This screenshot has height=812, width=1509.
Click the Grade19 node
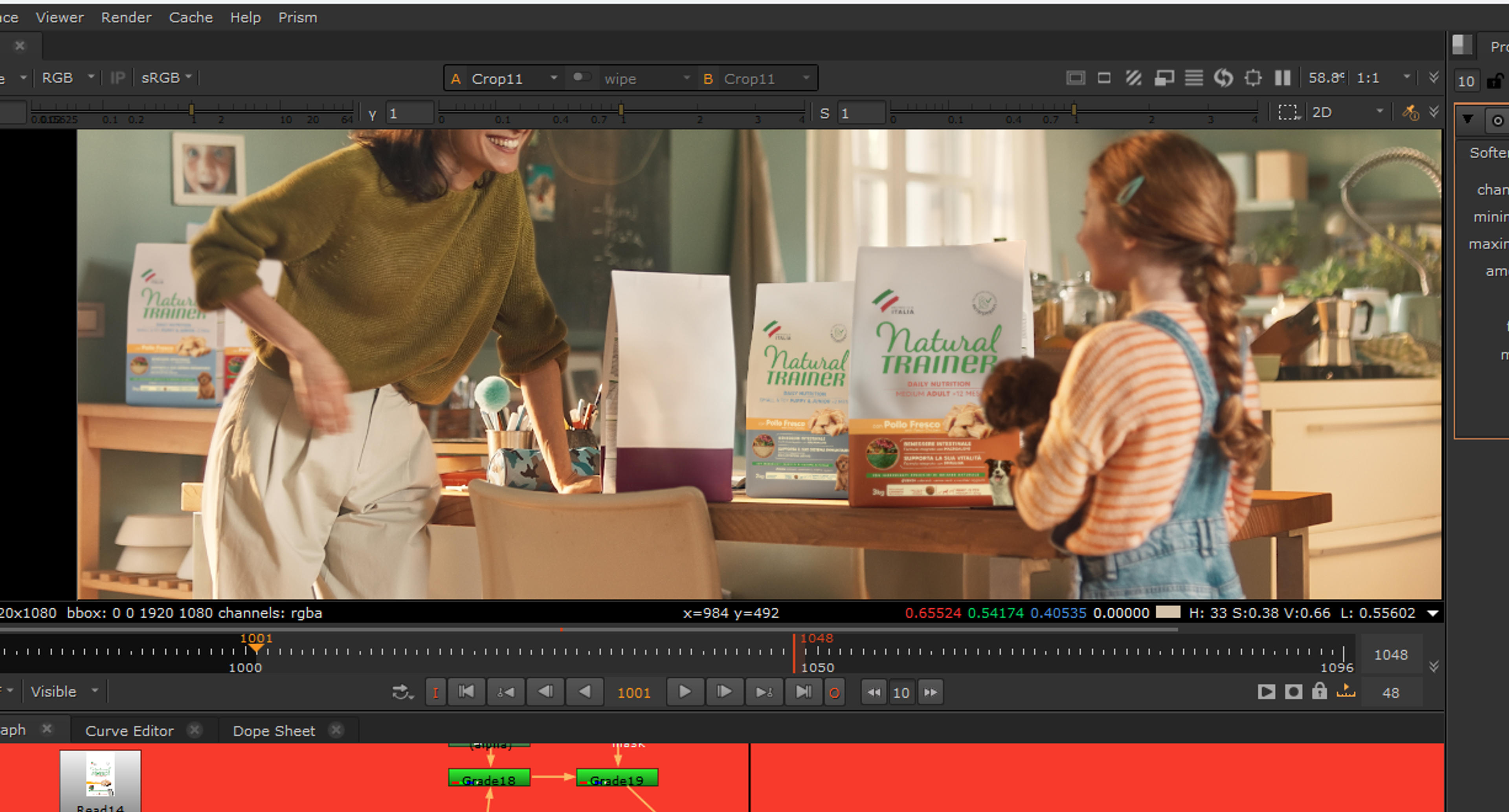(617, 778)
